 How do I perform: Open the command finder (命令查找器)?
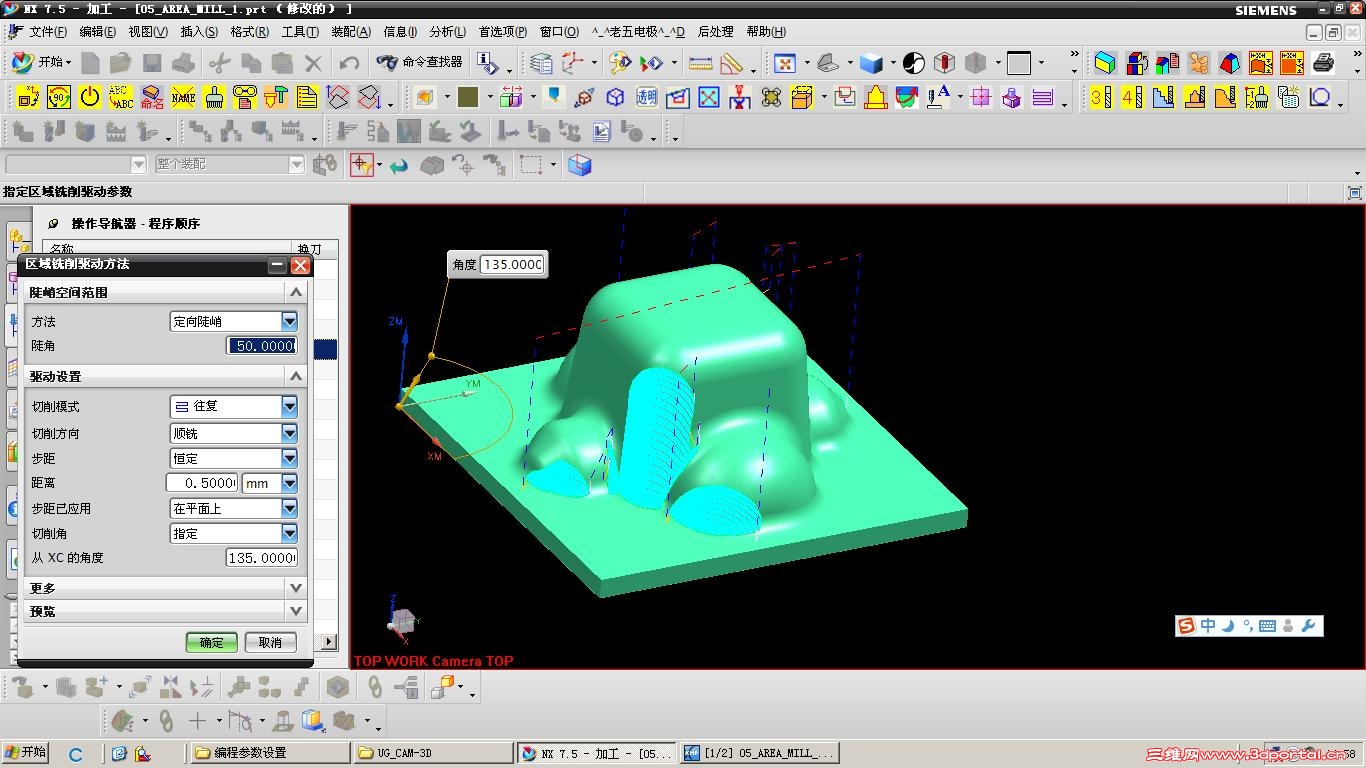click(x=420, y=62)
